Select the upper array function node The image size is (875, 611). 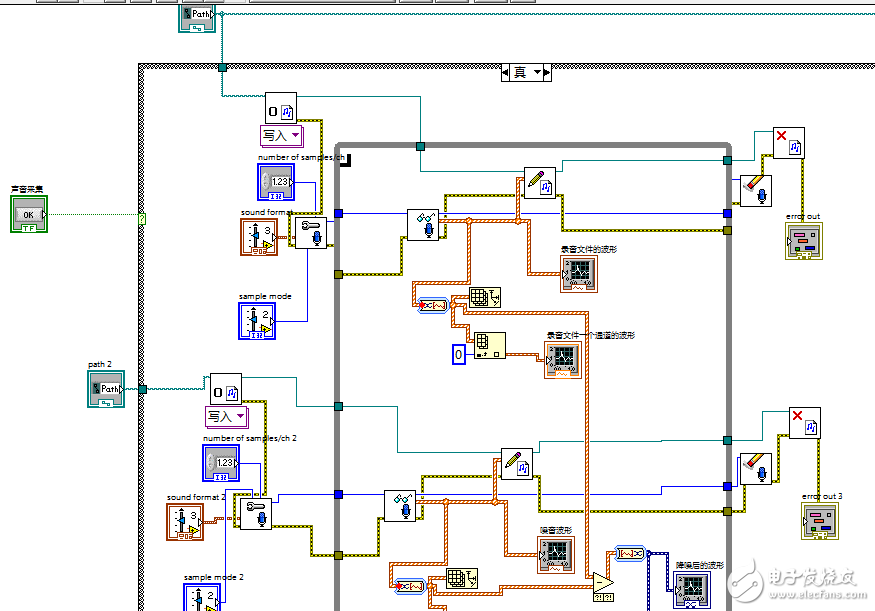point(485,297)
